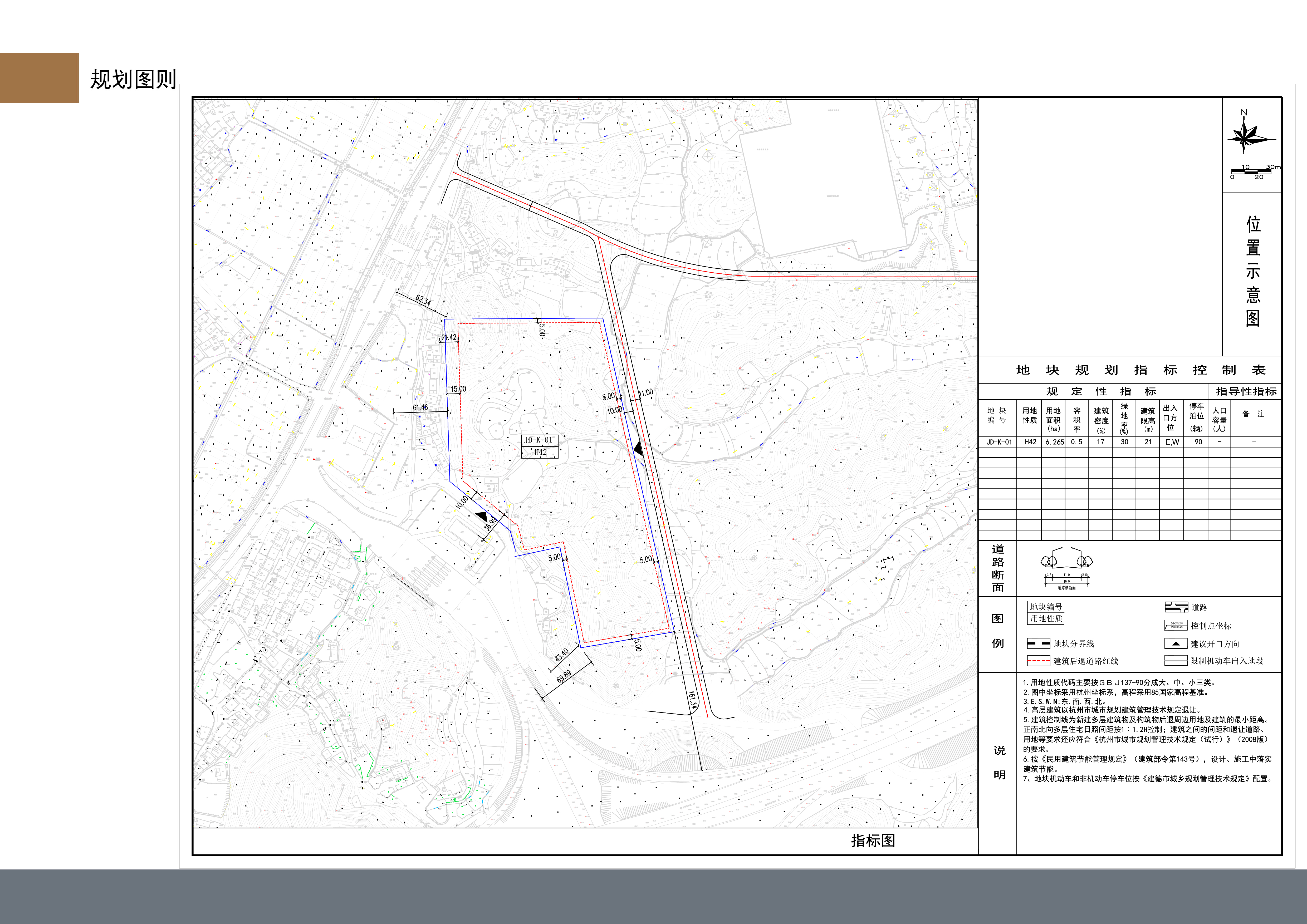Image resolution: width=1307 pixels, height=924 pixels.
Task: Click the 控制点坐标 legend symbol box
Action: (1176, 625)
